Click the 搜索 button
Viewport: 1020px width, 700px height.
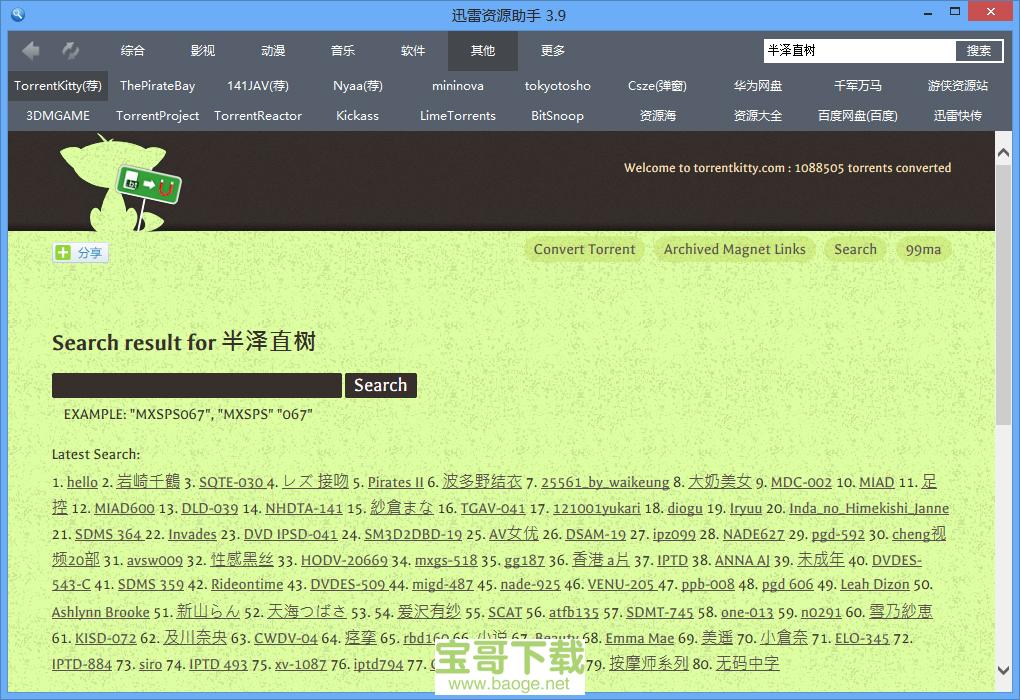(978, 50)
